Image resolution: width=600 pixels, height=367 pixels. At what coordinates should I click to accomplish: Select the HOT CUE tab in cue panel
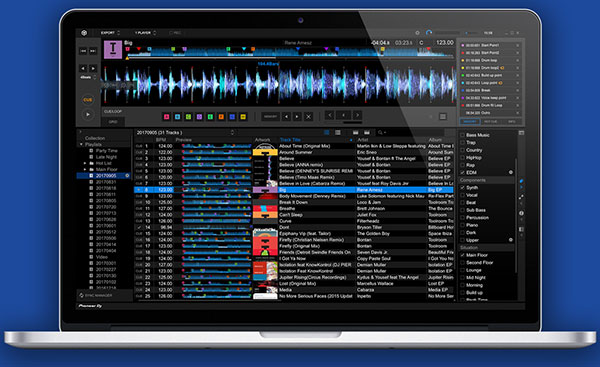[491, 121]
